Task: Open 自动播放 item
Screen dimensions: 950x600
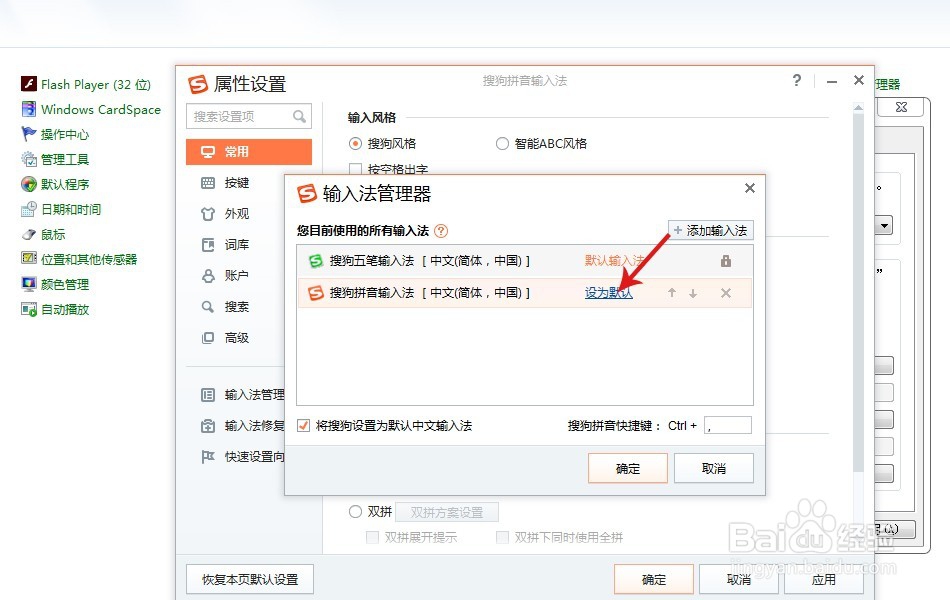Action: (55, 310)
